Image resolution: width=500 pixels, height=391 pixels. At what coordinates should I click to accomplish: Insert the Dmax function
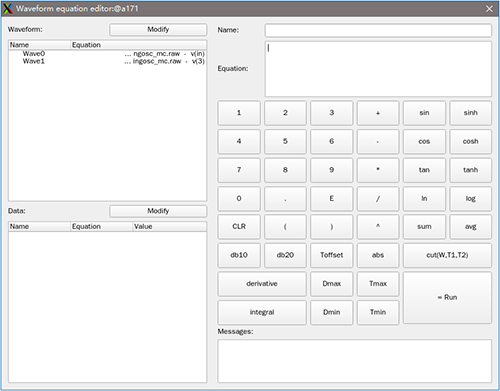[331, 284]
